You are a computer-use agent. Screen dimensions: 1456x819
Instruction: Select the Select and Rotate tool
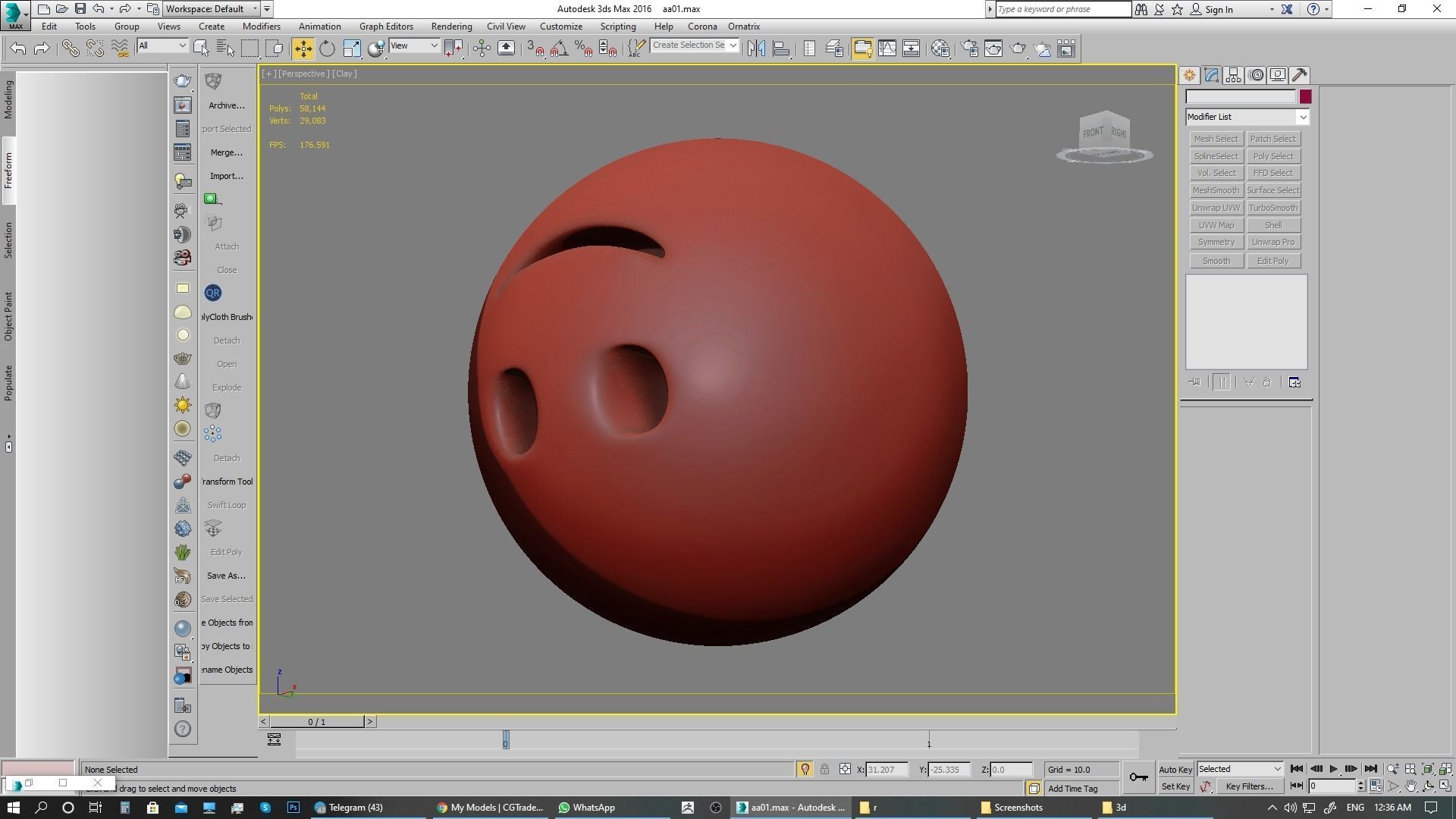pyautogui.click(x=327, y=49)
